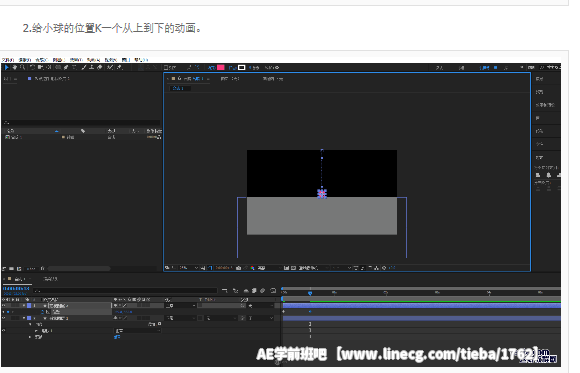The width and height of the screenshot is (580, 373).
Task: Click the interpret footage icon in Project panel
Action: coord(4,269)
